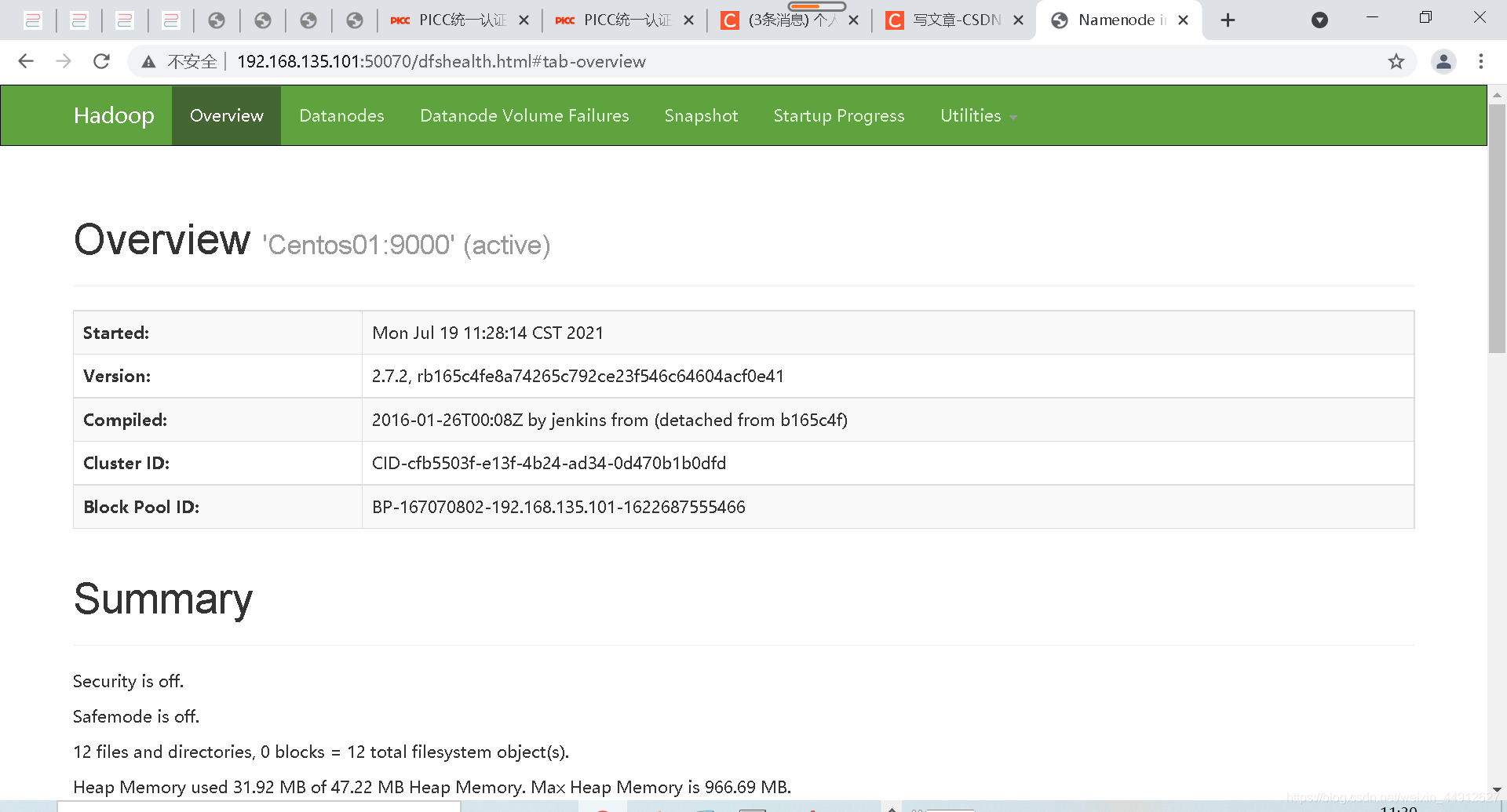Click the Heap Memory used line
The width and height of the screenshot is (1507, 812).
pyautogui.click(x=432, y=787)
